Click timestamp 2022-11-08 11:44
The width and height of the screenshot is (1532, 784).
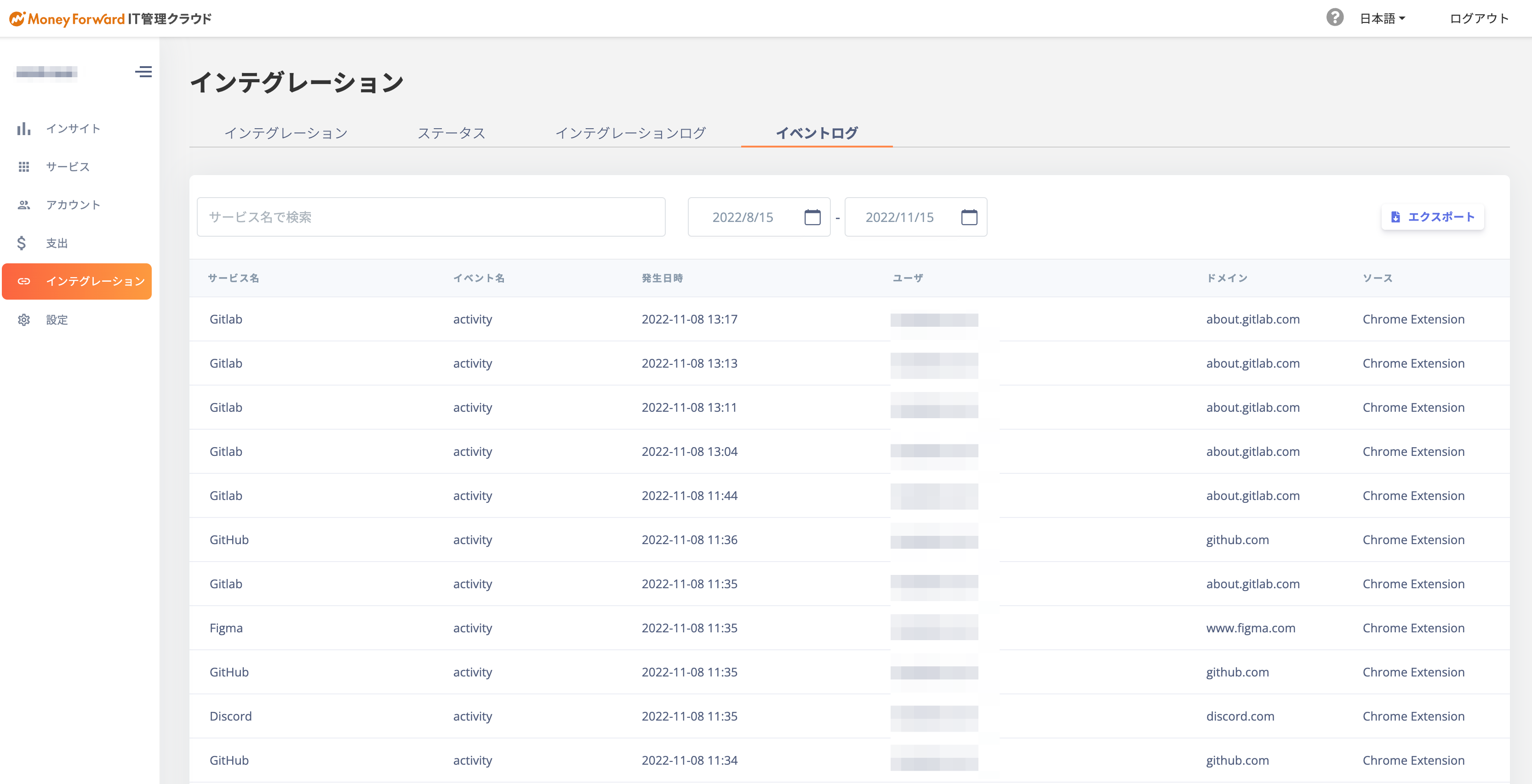(689, 496)
